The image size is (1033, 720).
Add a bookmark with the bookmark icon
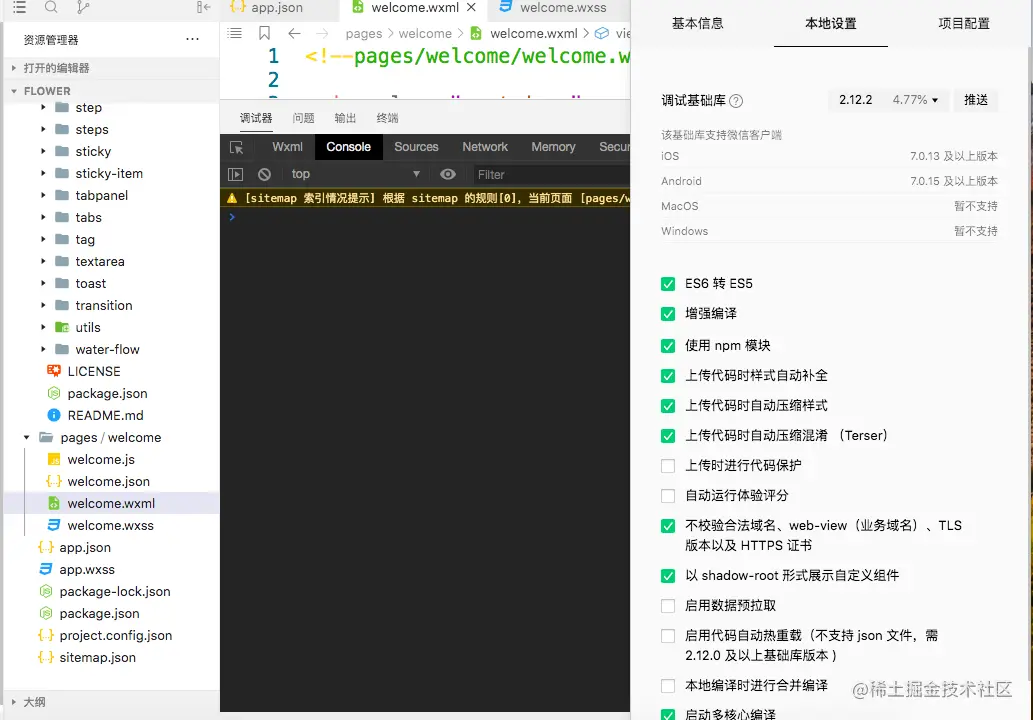pyautogui.click(x=264, y=33)
